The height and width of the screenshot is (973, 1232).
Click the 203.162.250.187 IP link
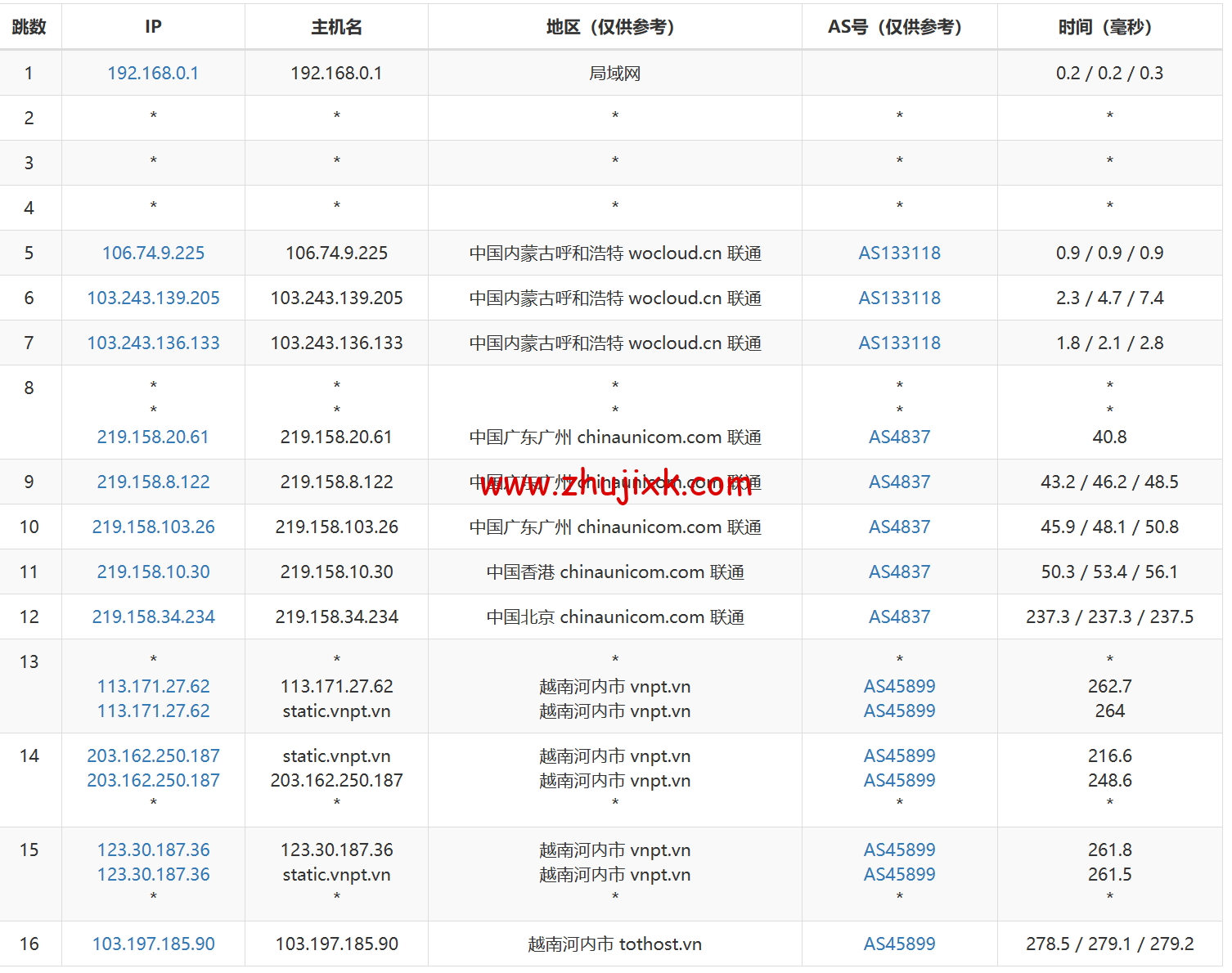(153, 756)
